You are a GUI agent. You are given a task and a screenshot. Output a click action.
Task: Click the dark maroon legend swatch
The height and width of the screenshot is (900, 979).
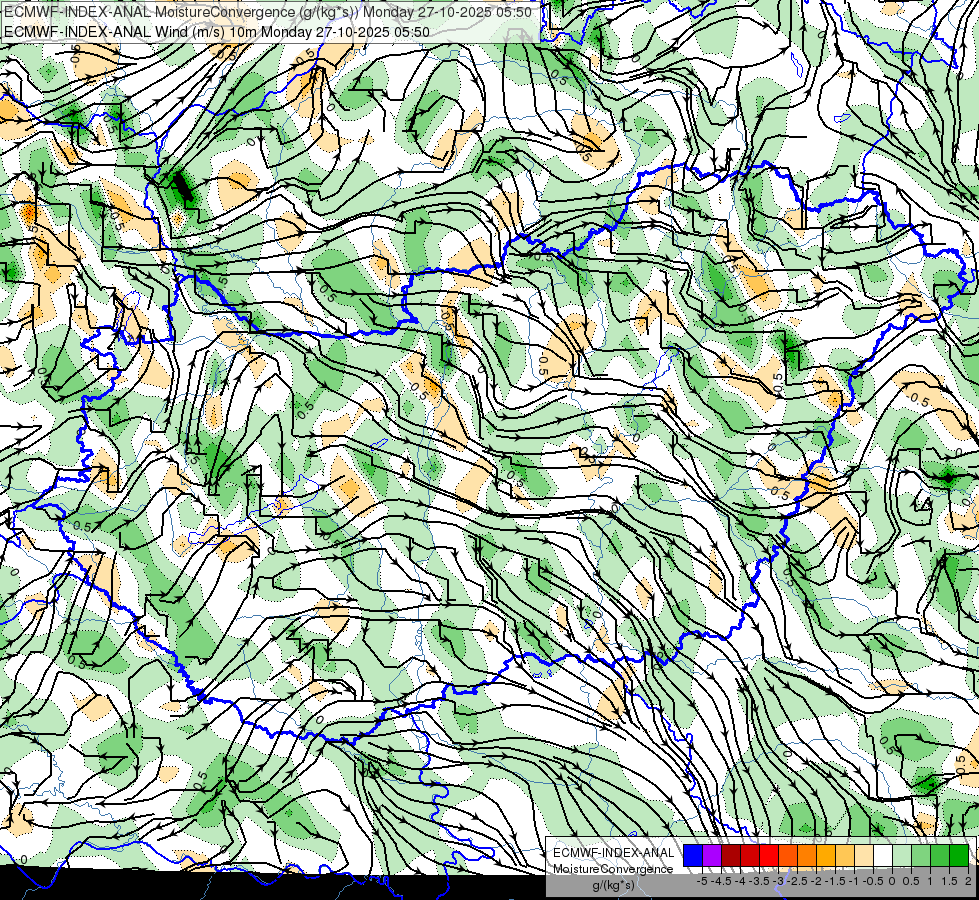pos(731,856)
